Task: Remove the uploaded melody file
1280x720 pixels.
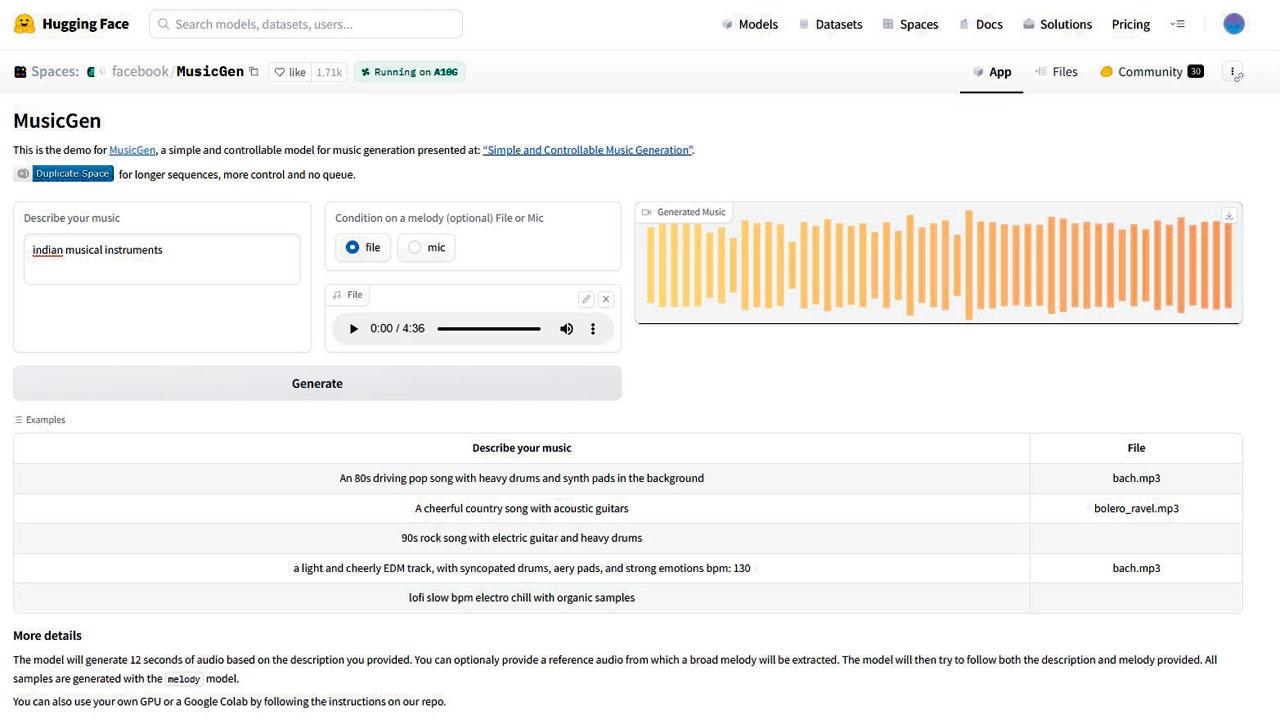Action: [x=606, y=299]
